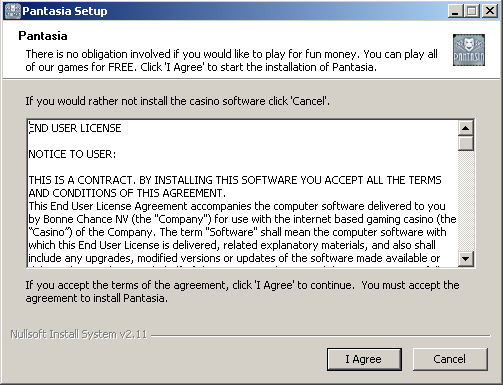Cancel the Pantasia installation
Image resolution: width=503 pixels, height=385 pixels.
(450, 359)
